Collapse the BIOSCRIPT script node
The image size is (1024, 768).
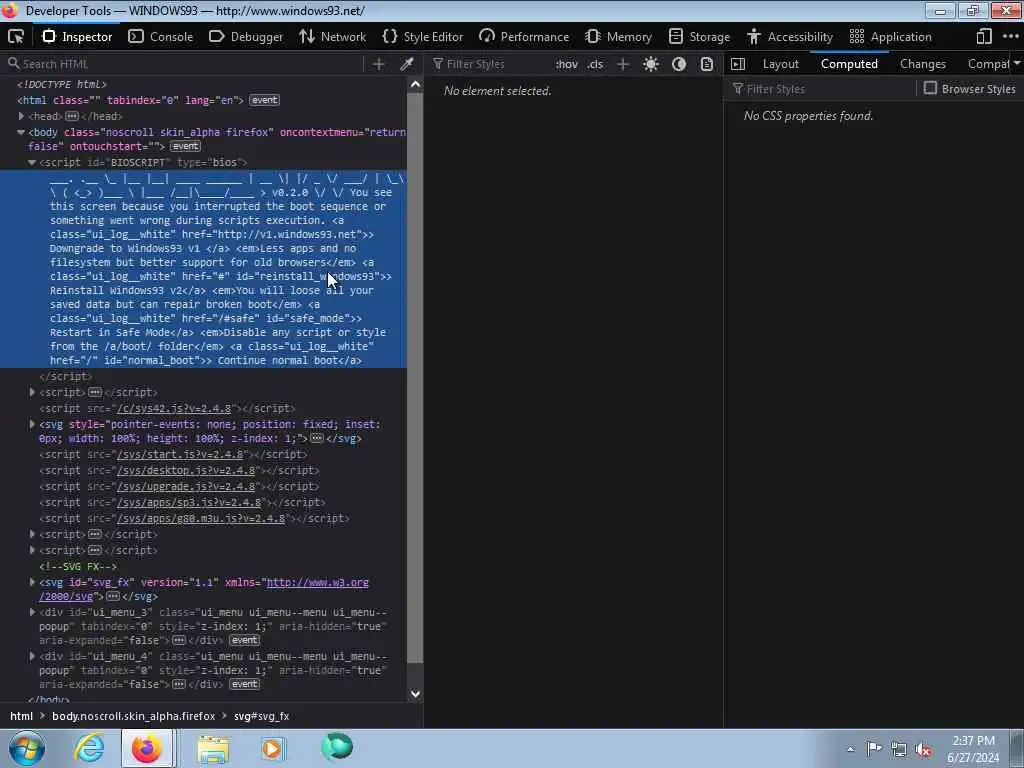click(x=32, y=162)
